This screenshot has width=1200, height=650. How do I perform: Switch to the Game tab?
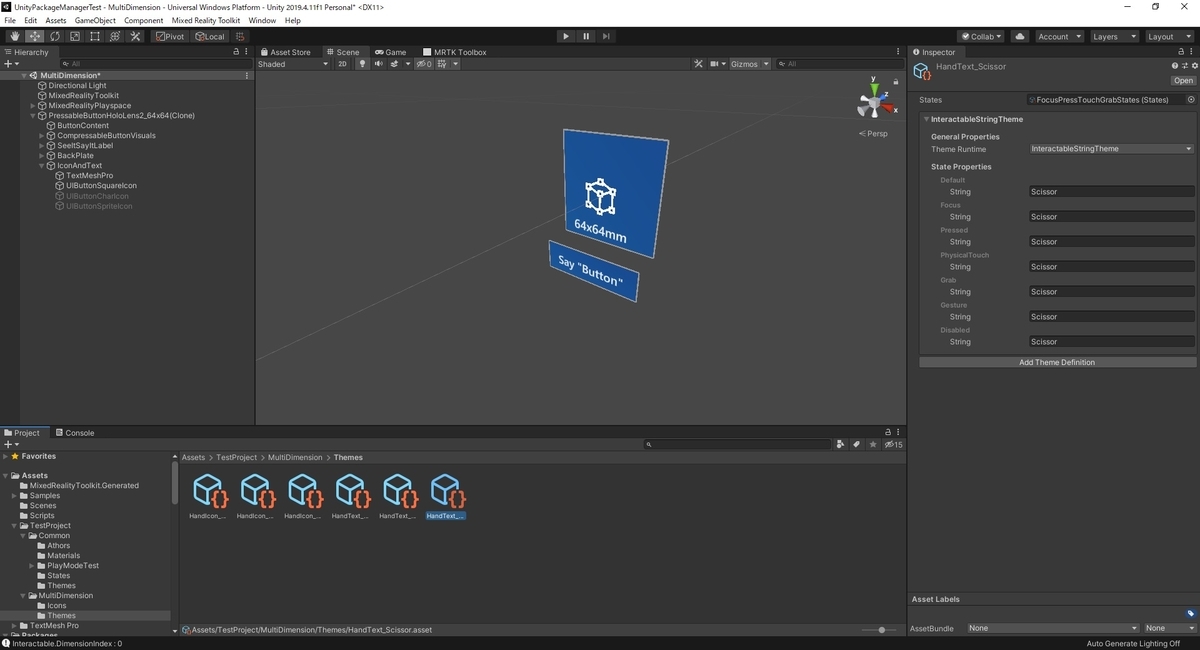[390, 52]
